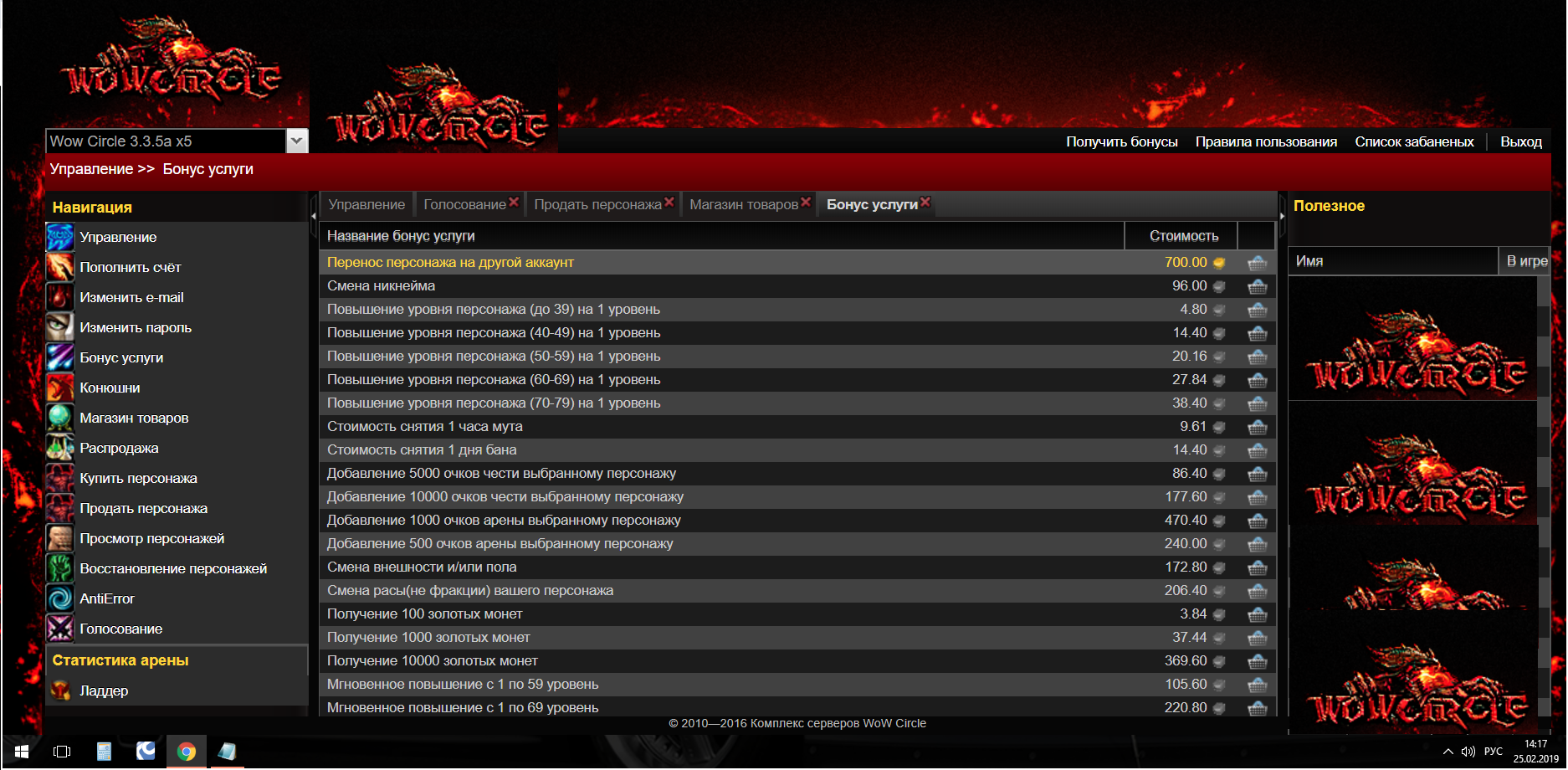The image size is (1568, 770).
Task: Click the AntiError swirl icon
Action: coord(60,599)
